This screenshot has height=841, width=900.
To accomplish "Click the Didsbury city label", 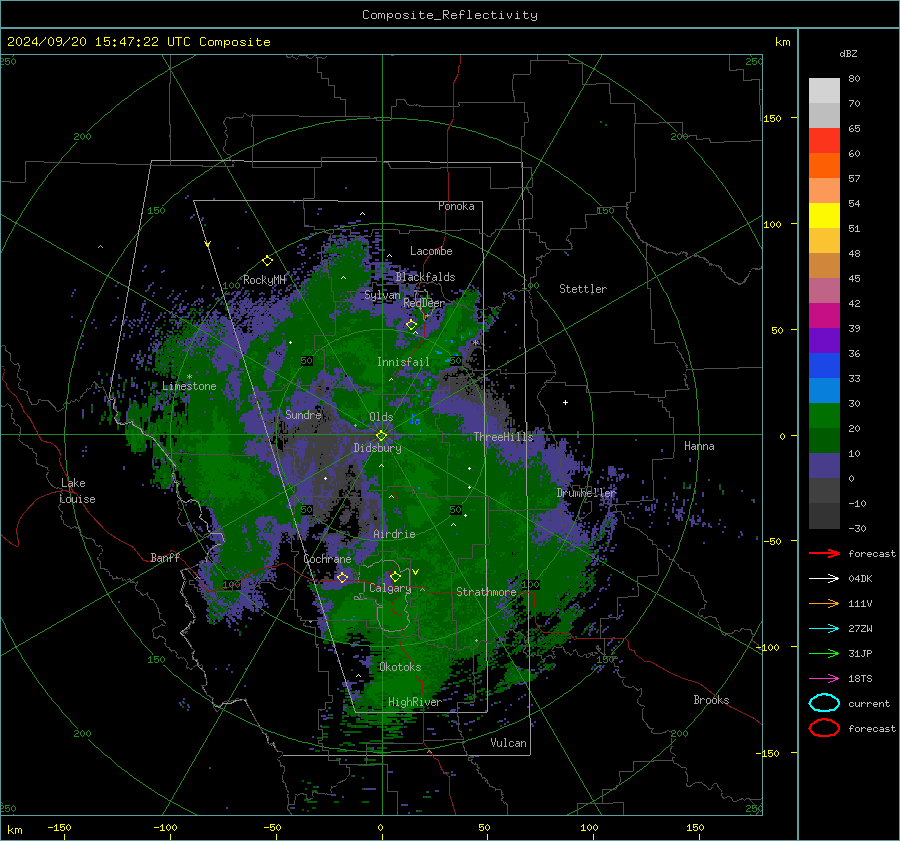I will tap(377, 448).
